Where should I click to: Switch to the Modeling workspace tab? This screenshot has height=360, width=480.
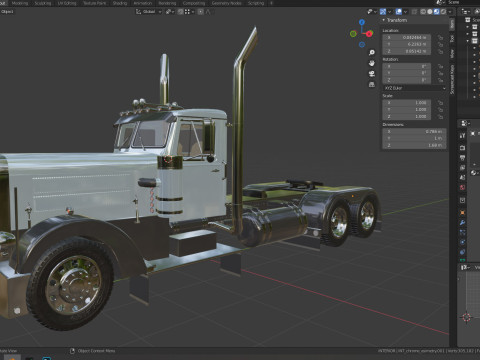click(20, 3)
